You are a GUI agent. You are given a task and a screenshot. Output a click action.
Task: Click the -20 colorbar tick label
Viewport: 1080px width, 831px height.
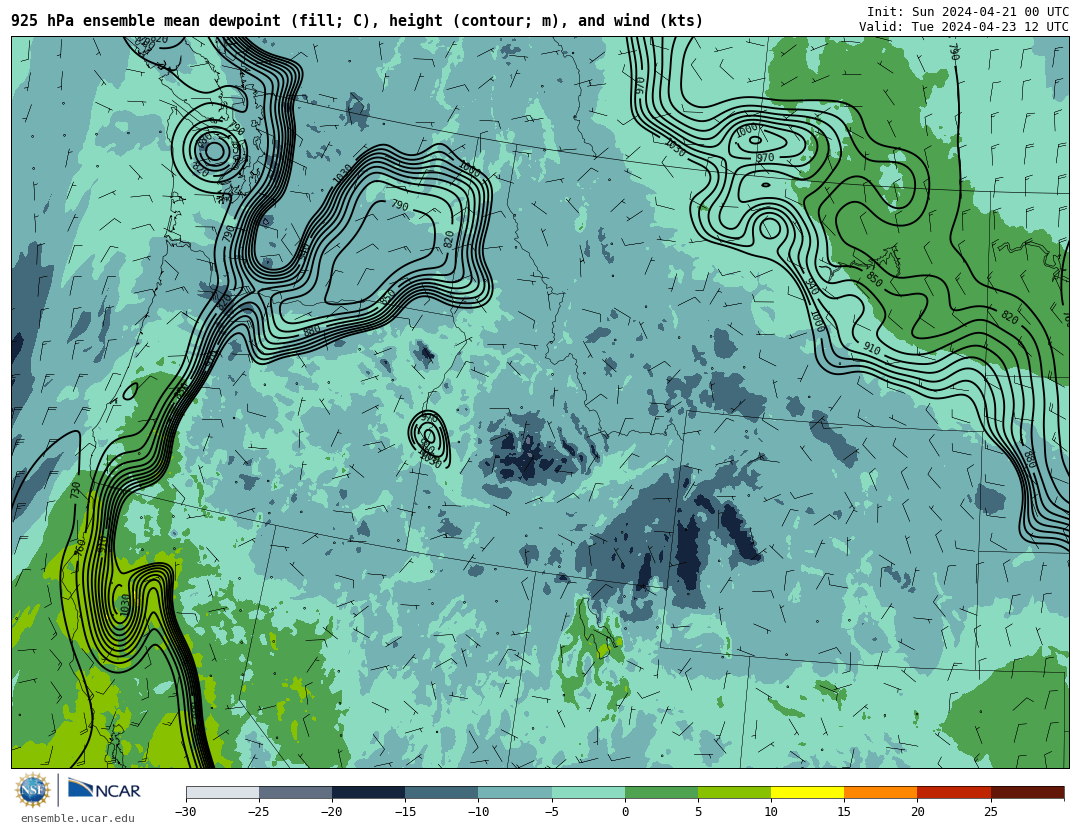(x=331, y=812)
